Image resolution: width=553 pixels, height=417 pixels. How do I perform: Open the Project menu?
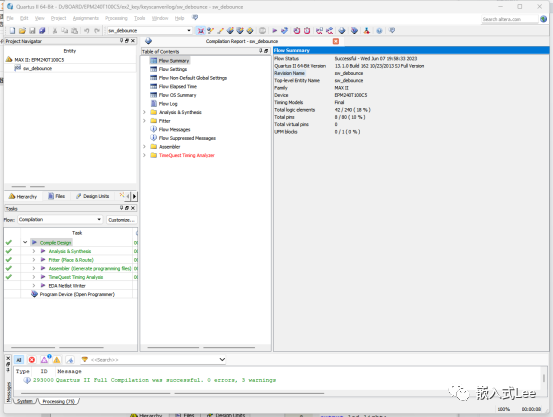[58, 18]
